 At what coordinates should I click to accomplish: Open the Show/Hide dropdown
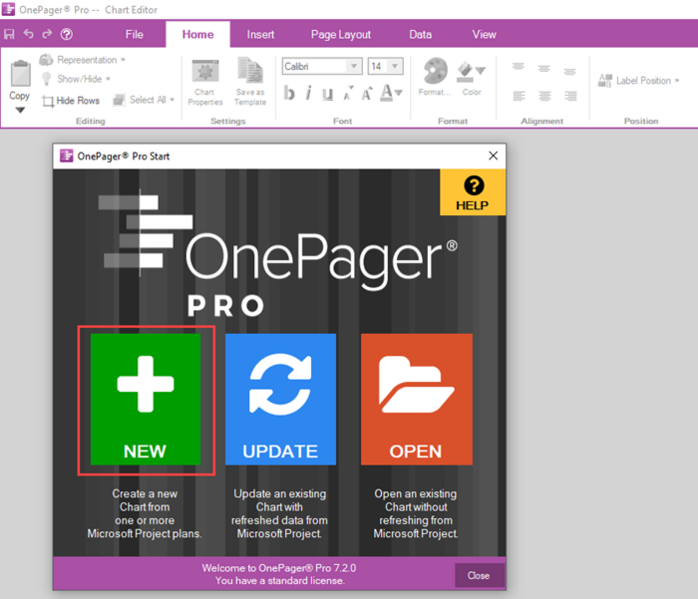tap(76, 79)
